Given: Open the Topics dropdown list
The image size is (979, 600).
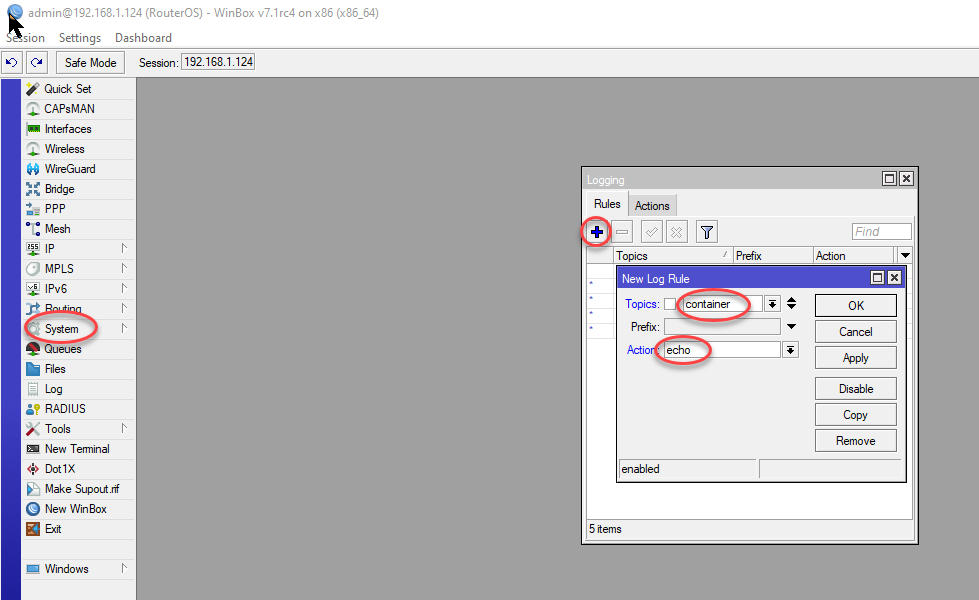Looking at the screenshot, I should click(772, 304).
